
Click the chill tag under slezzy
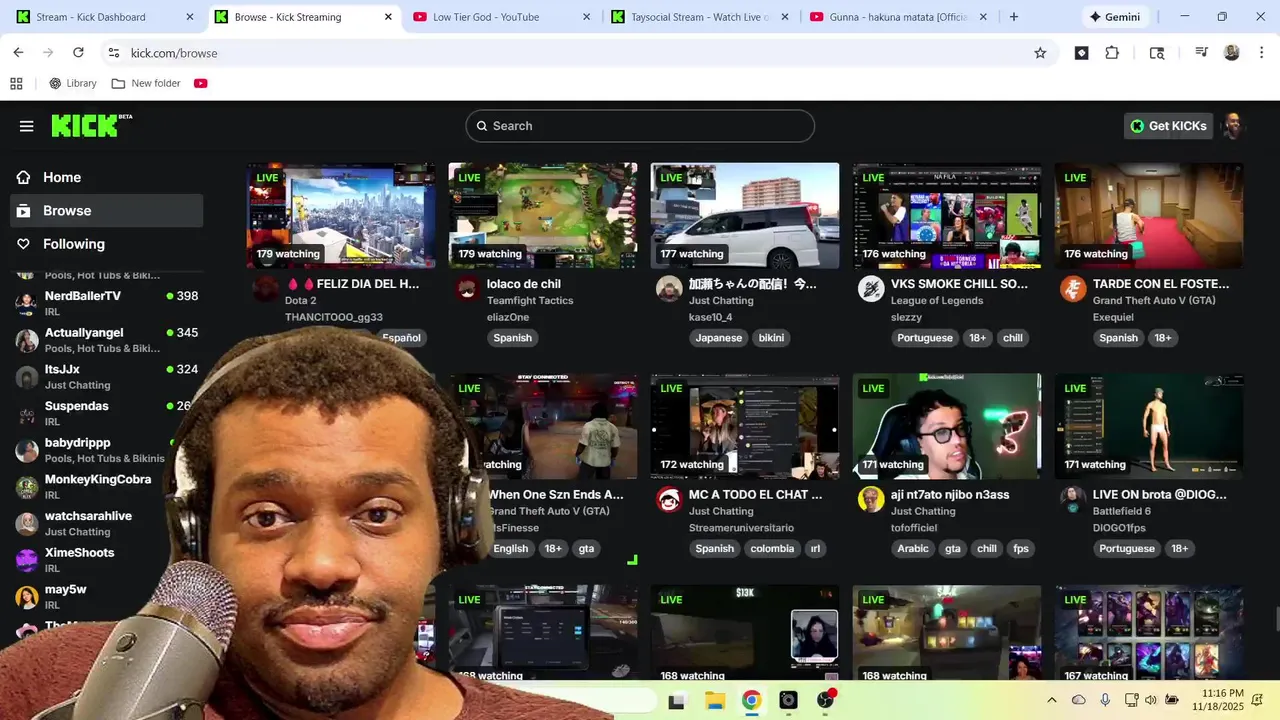[x=1013, y=338]
